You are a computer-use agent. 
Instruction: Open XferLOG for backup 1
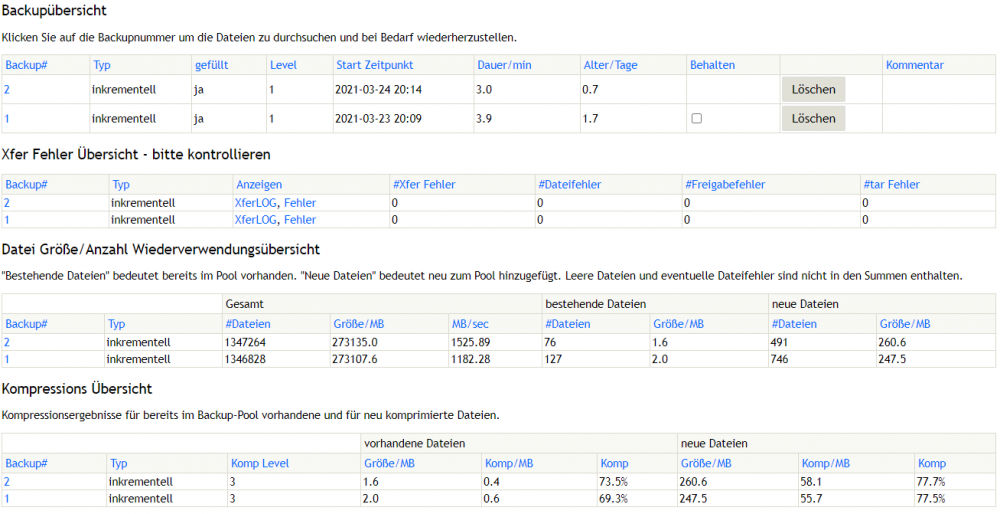(x=256, y=219)
